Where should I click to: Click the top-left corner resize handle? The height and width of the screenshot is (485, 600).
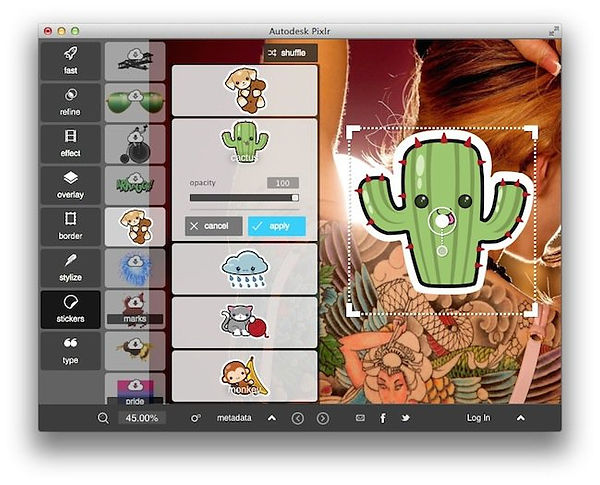(x=353, y=133)
